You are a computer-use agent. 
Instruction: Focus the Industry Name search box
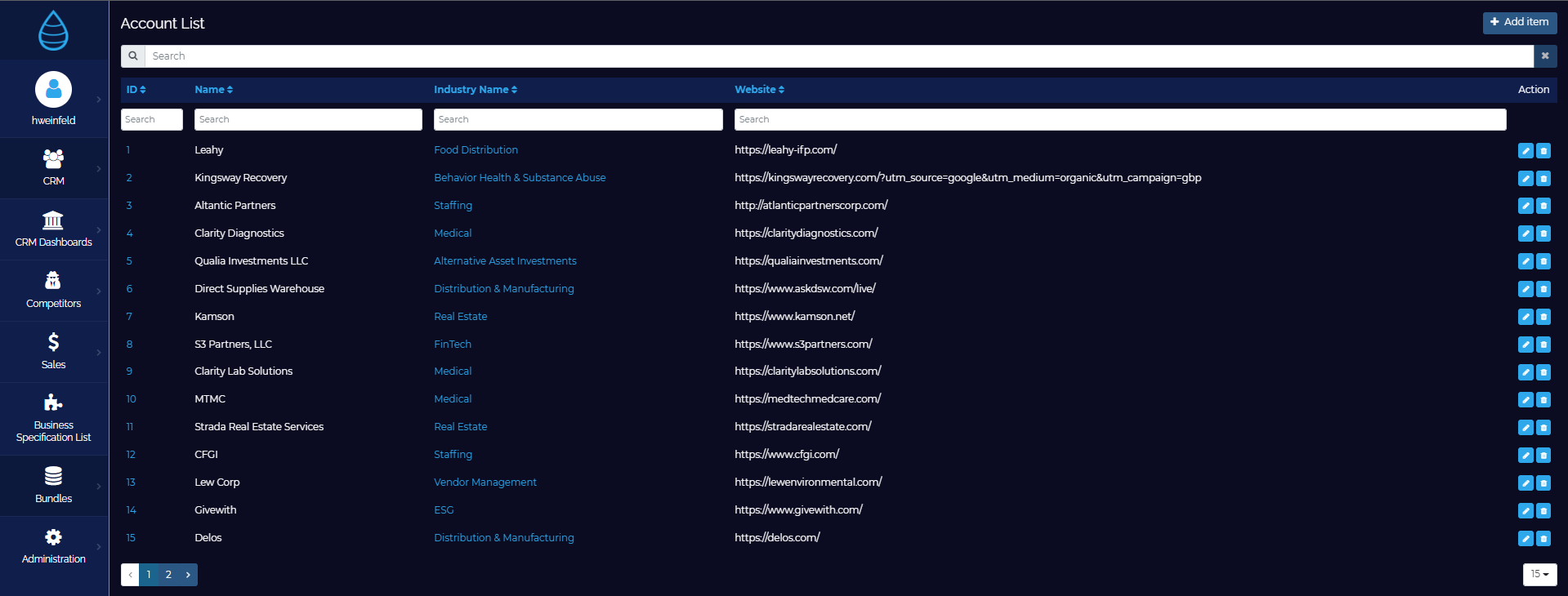pos(579,119)
